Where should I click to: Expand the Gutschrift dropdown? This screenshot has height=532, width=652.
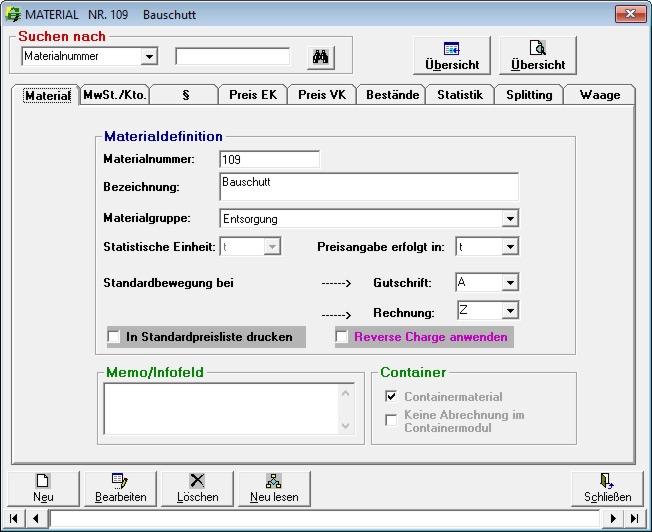point(510,282)
